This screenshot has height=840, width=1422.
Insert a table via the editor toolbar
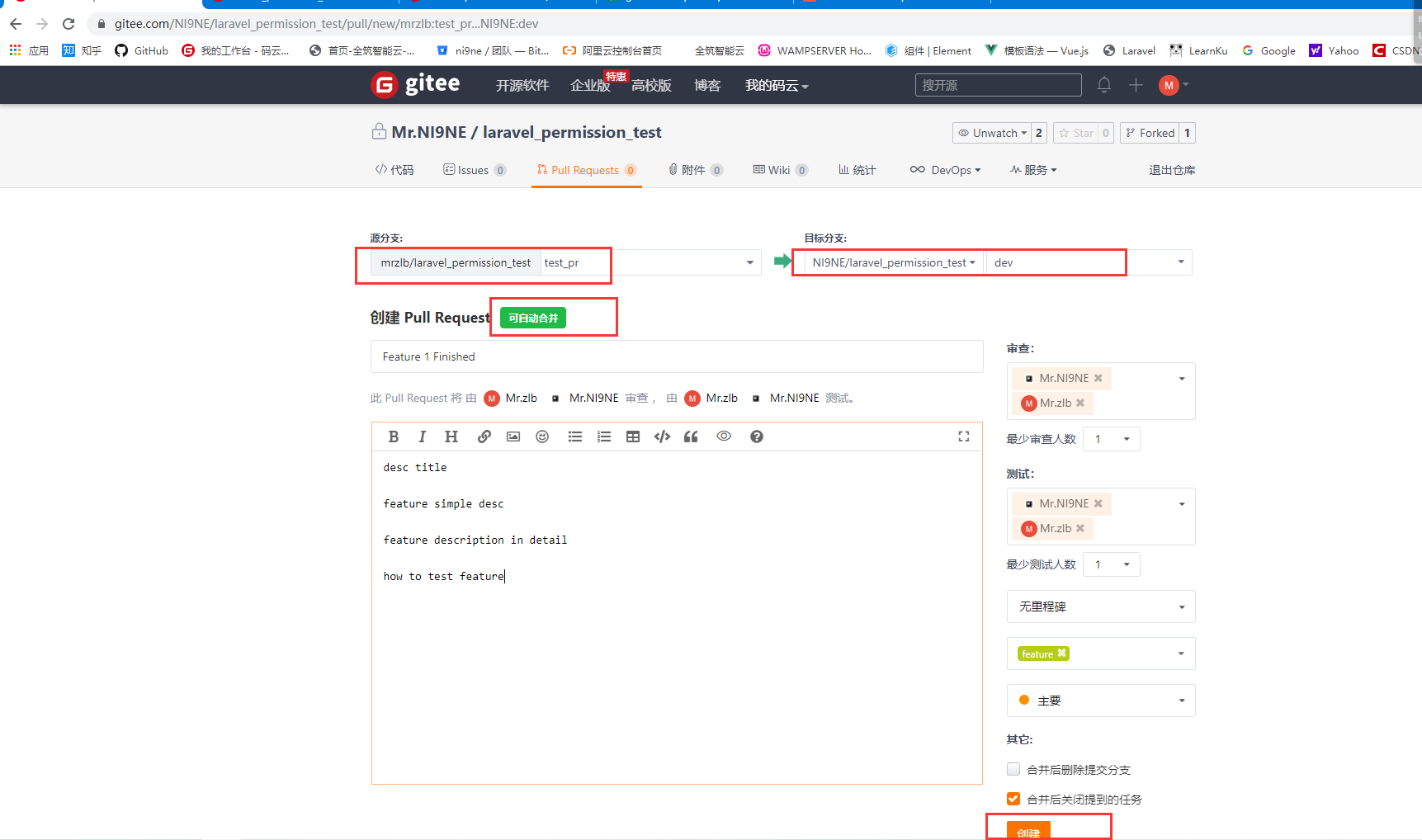(x=633, y=437)
